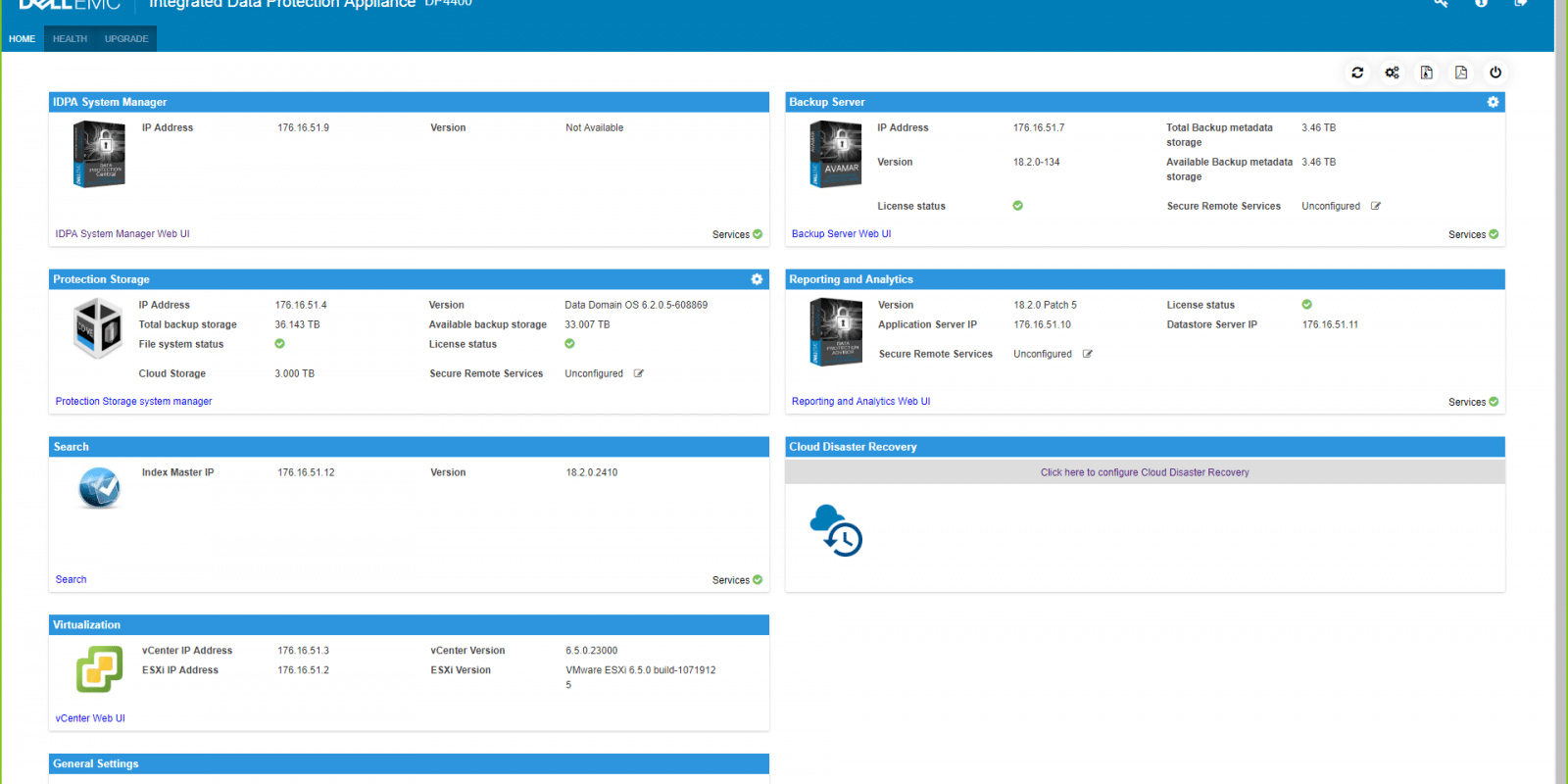Open Protection Storage system manager link
The width and height of the screenshot is (1568, 784).
[x=133, y=402]
